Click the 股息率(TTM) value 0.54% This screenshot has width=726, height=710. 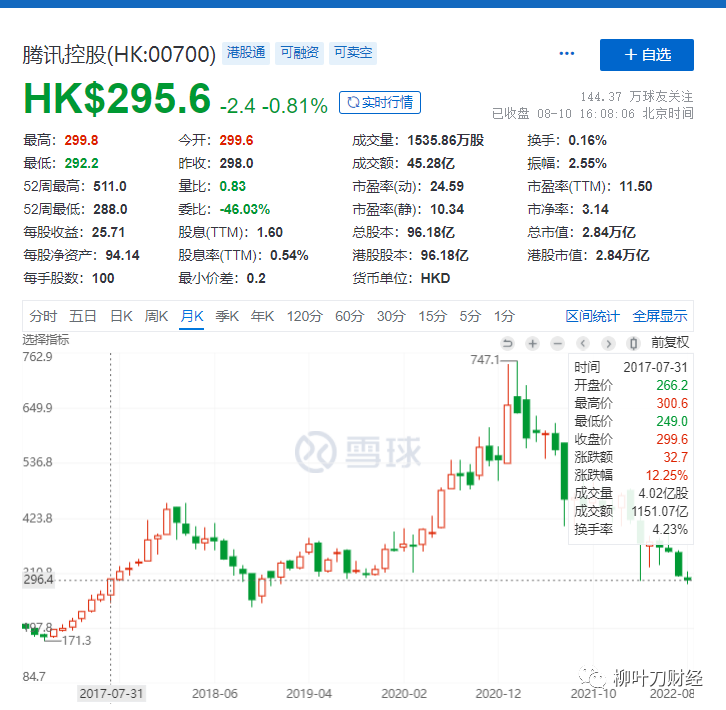coord(289,255)
